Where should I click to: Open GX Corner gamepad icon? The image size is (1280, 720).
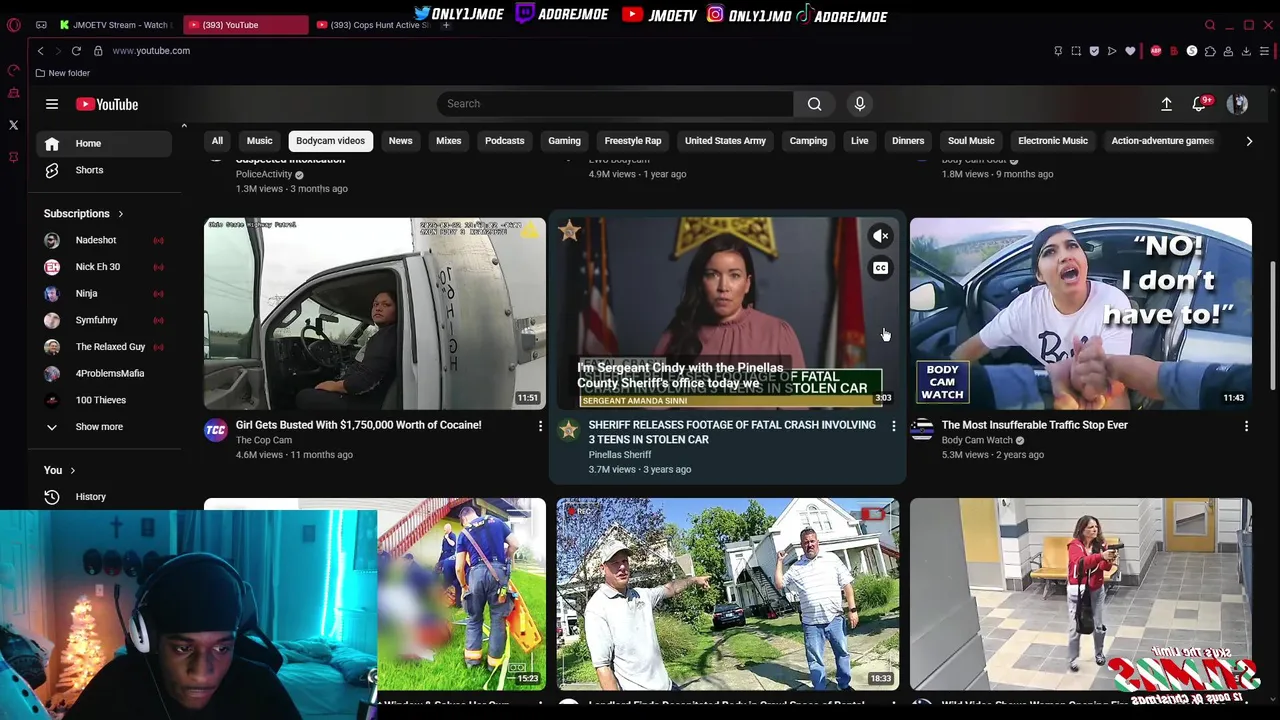tap(41, 25)
